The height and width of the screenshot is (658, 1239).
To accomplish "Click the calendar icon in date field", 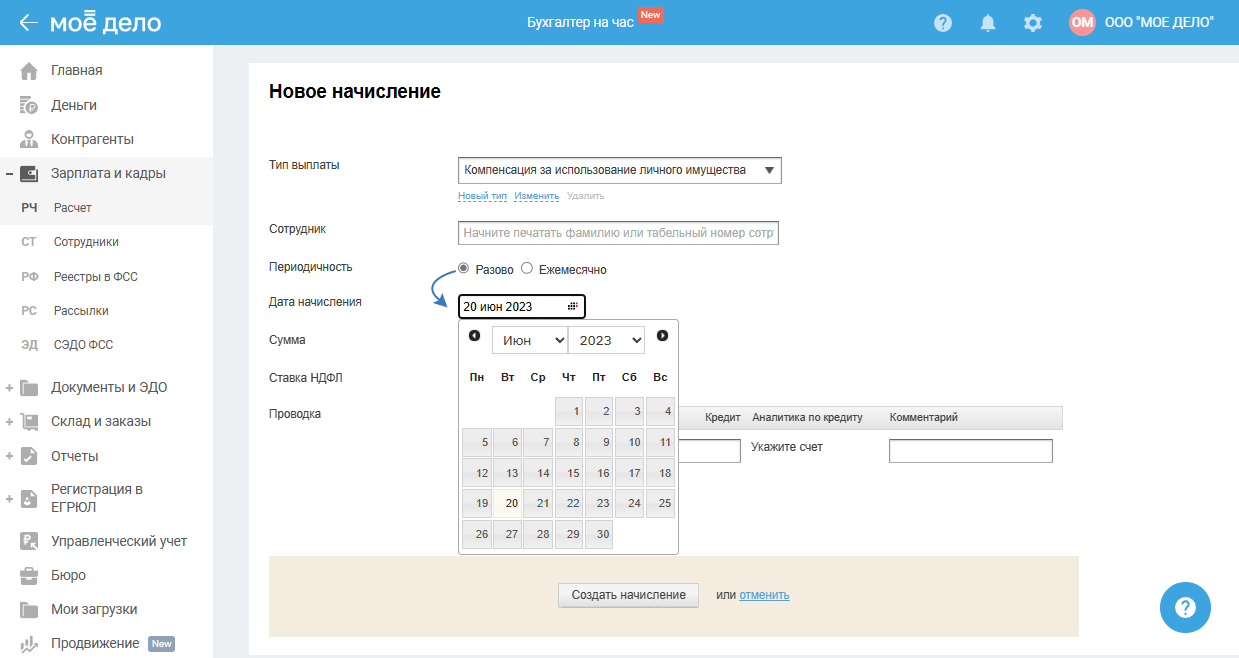I will click(x=573, y=307).
